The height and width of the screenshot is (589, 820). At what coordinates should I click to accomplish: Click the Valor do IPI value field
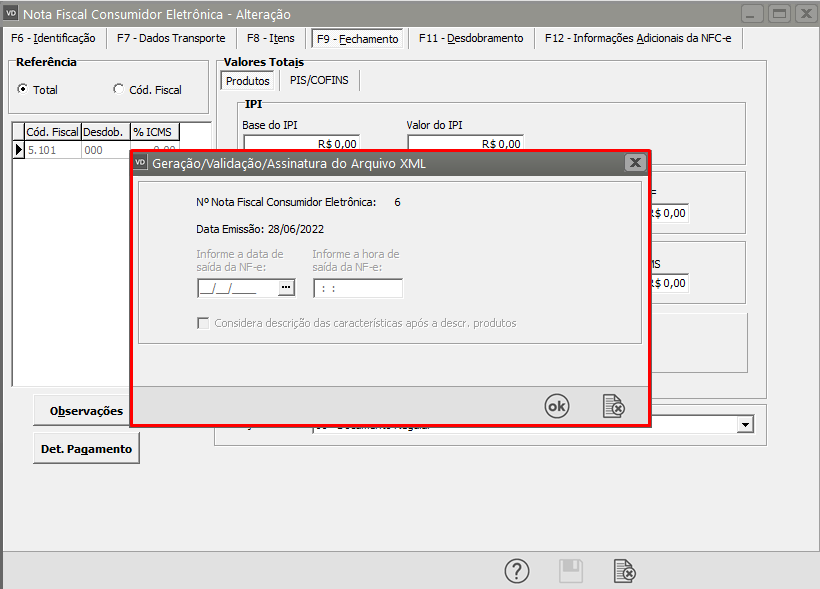tap(466, 143)
